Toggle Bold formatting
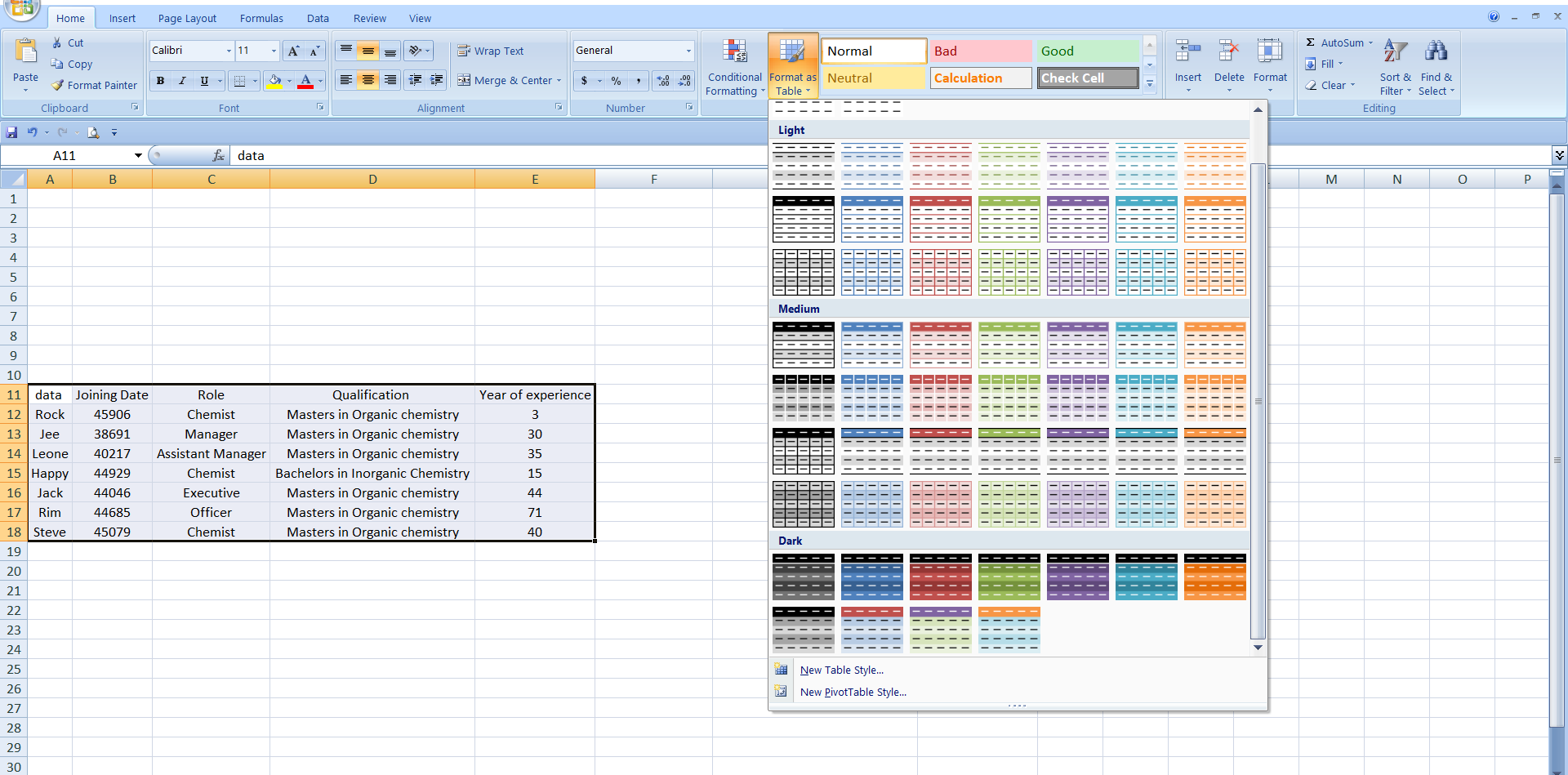 [x=160, y=81]
